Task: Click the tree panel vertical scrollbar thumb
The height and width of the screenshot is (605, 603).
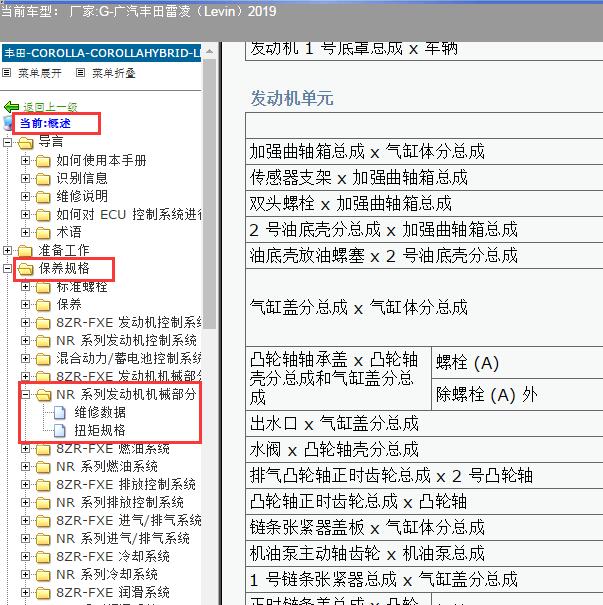Action: pos(209,193)
